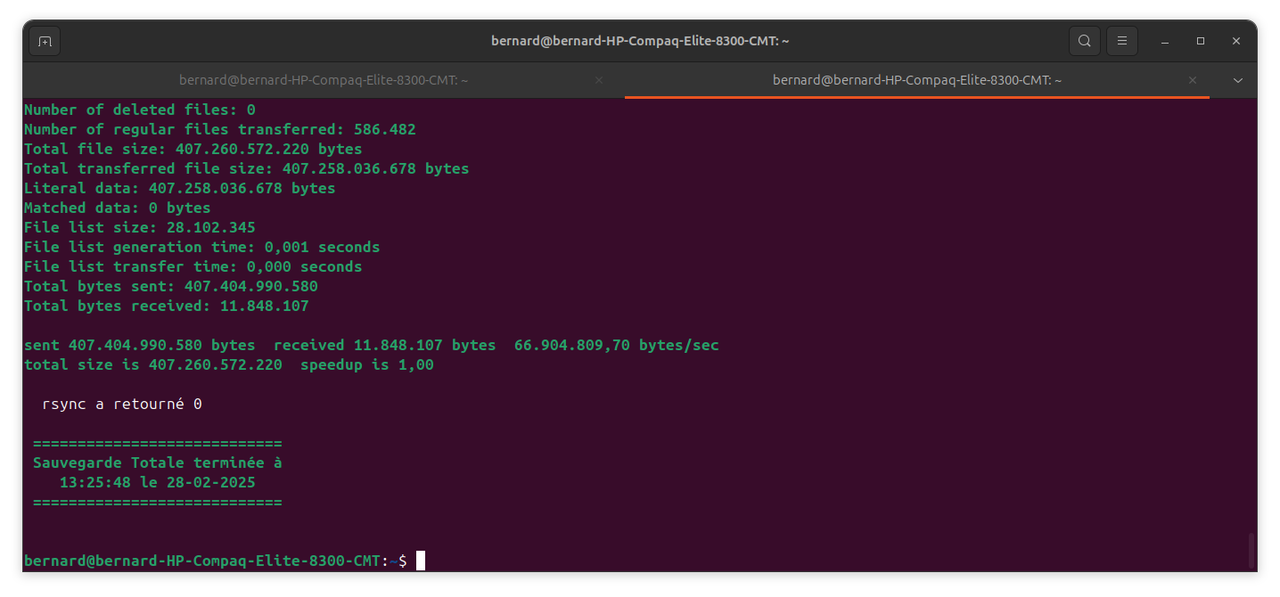Click the 'File list generation time' line
Viewport: 1280px width, 597px height.
pyautogui.click(x=202, y=247)
